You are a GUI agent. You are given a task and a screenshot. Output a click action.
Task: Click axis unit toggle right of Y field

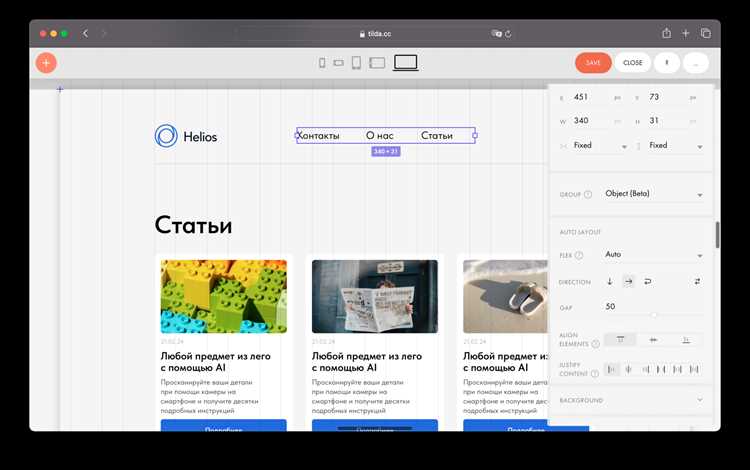tap(693, 98)
